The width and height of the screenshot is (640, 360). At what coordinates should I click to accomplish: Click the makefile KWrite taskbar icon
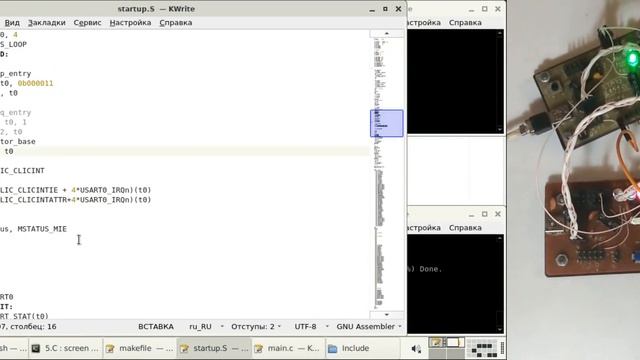pos(110,349)
